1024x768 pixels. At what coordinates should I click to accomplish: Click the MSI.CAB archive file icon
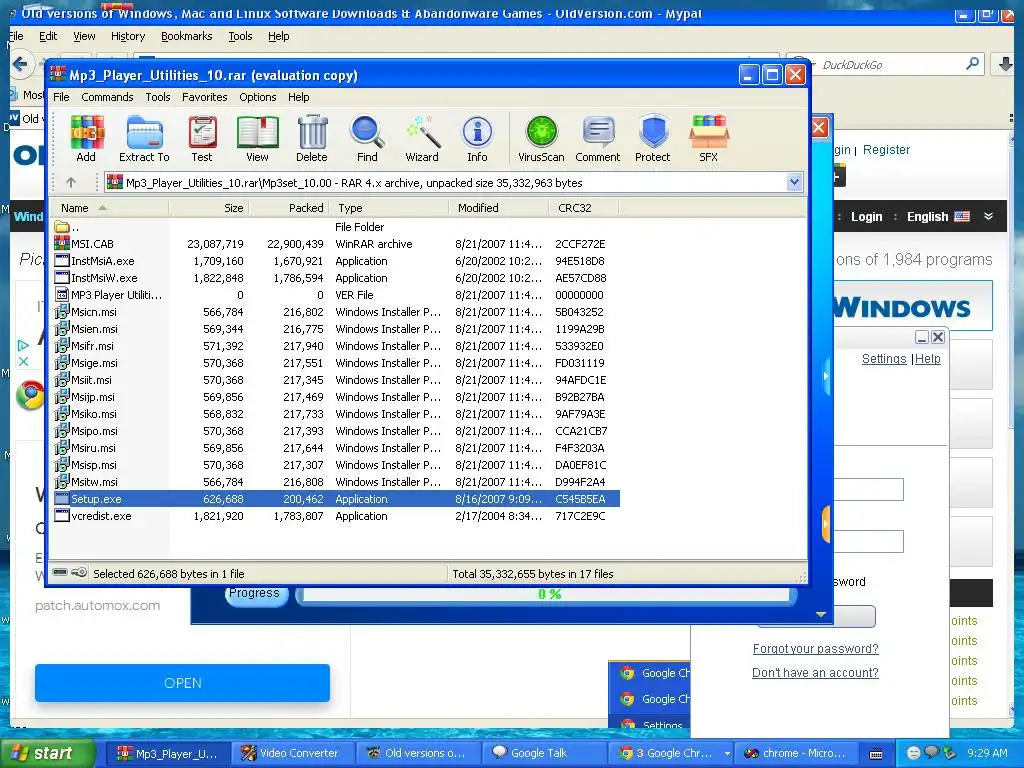point(62,244)
